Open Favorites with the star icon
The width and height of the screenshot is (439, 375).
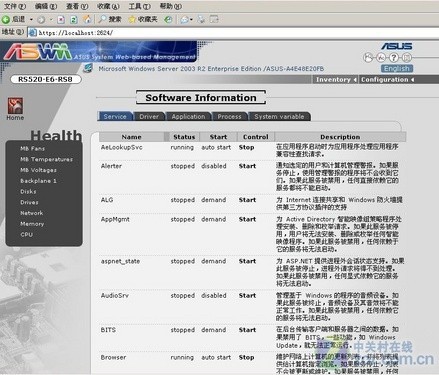pos(143,19)
